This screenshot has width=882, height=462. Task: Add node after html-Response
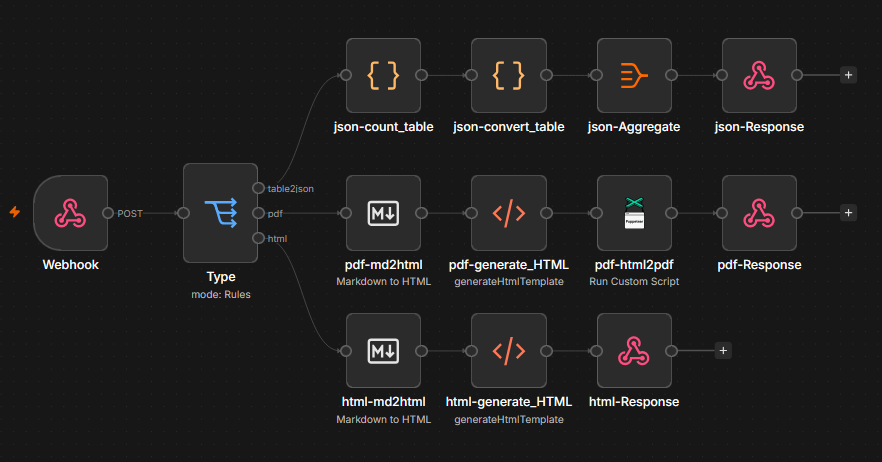723,351
